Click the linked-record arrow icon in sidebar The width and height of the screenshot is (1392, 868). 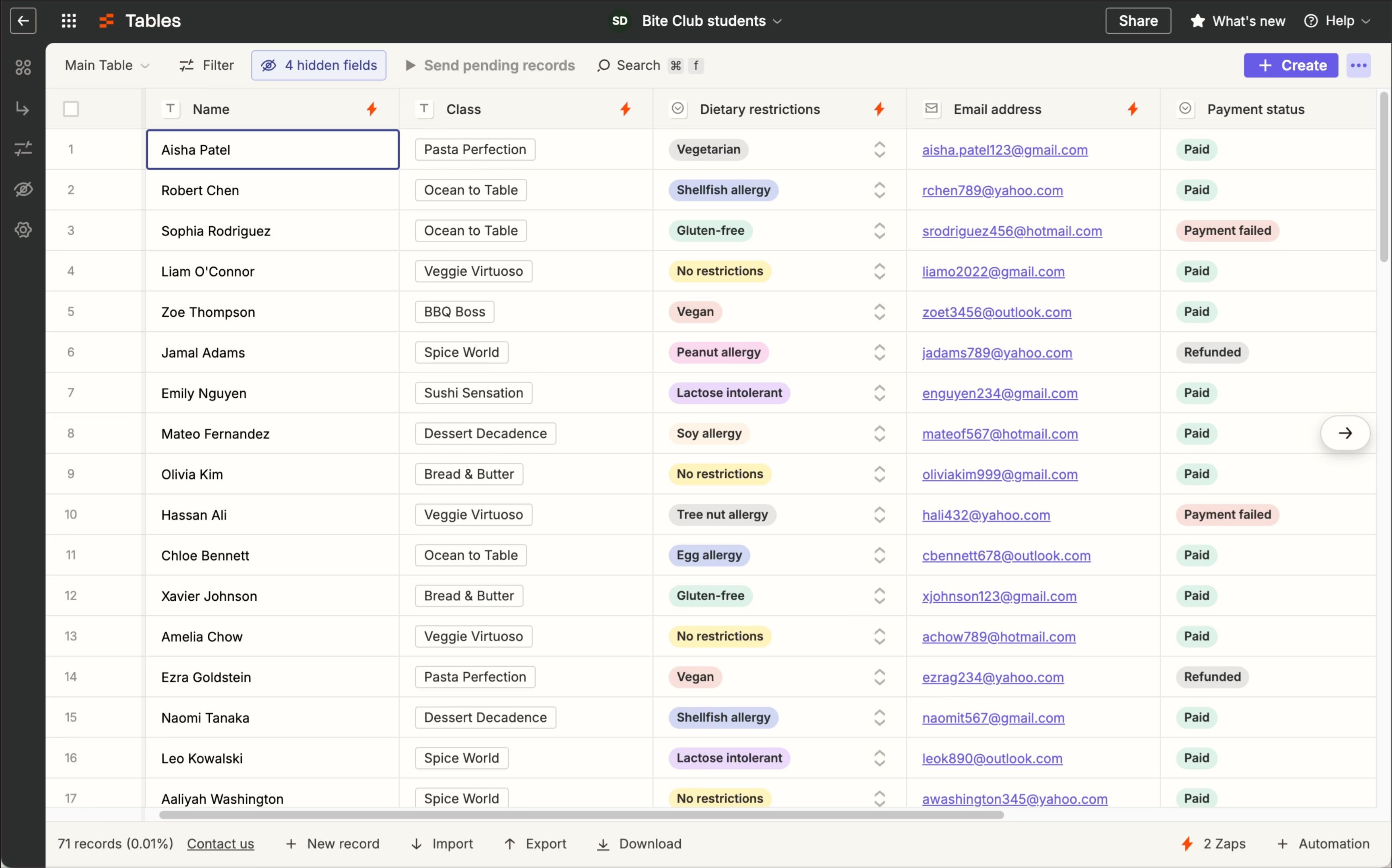(23, 108)
